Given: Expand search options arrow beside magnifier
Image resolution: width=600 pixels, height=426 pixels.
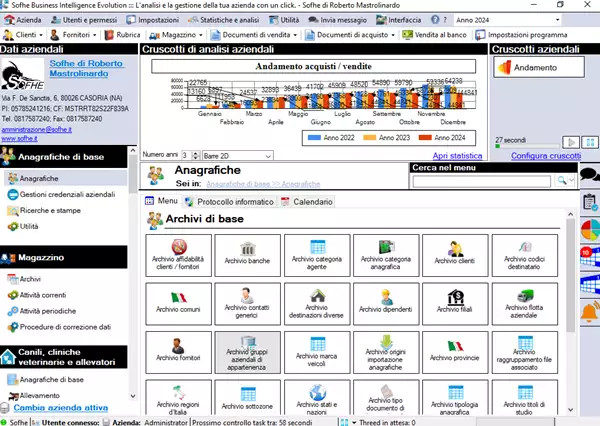Looking at the screenshot, I should point(572,180).
